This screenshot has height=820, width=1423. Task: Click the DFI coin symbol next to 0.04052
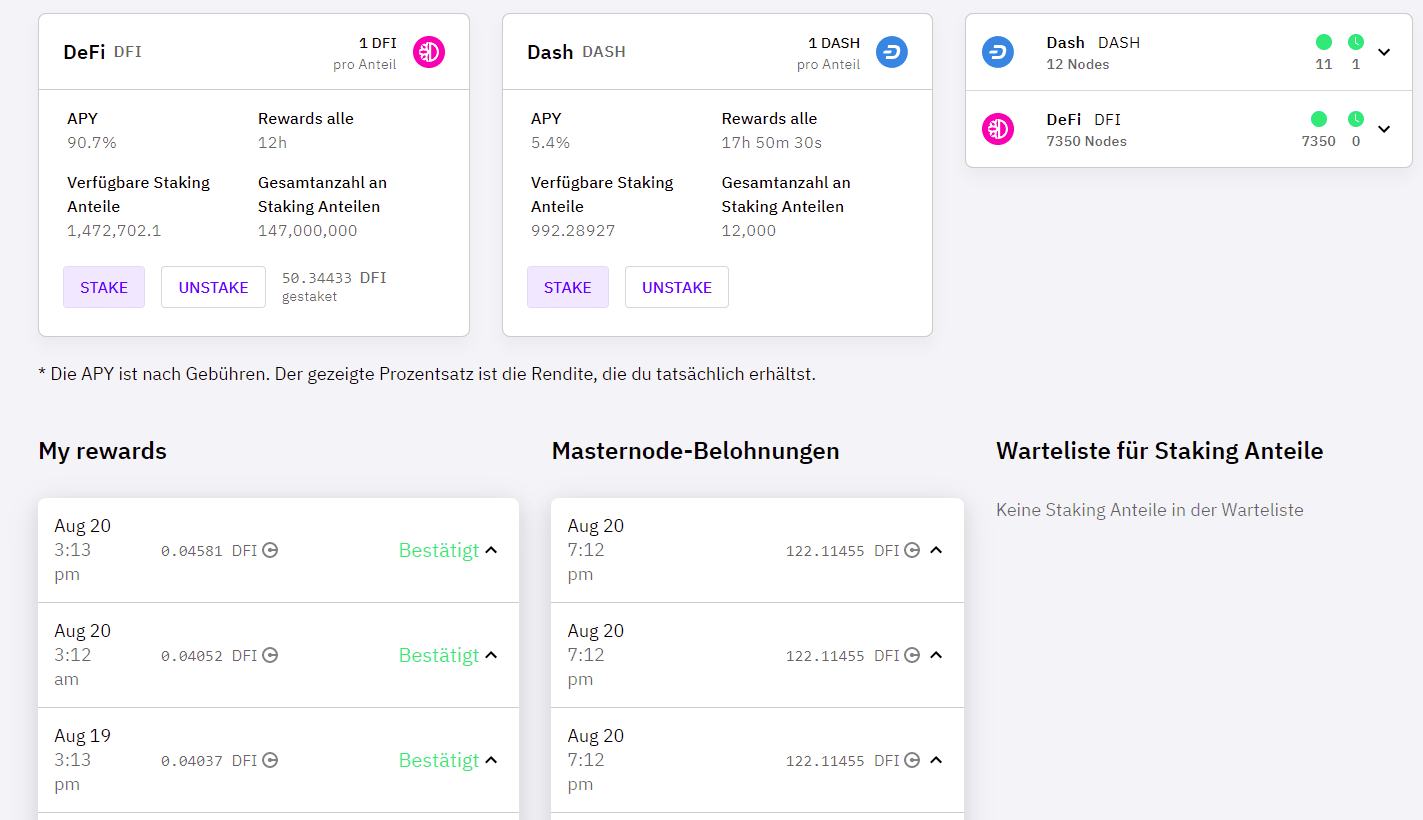click(270, 655)
